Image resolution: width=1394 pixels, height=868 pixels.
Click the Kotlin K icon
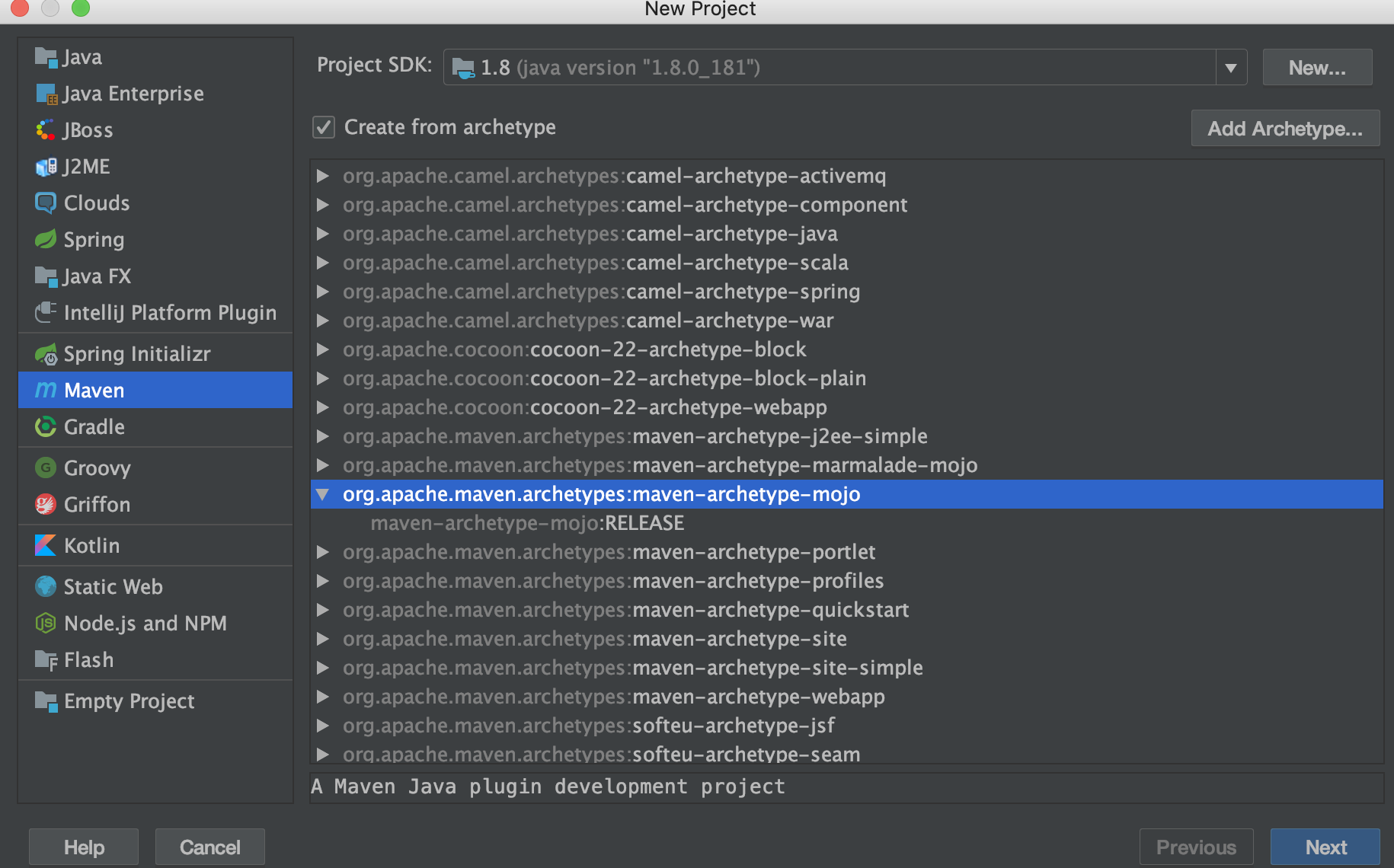point(46,546)
